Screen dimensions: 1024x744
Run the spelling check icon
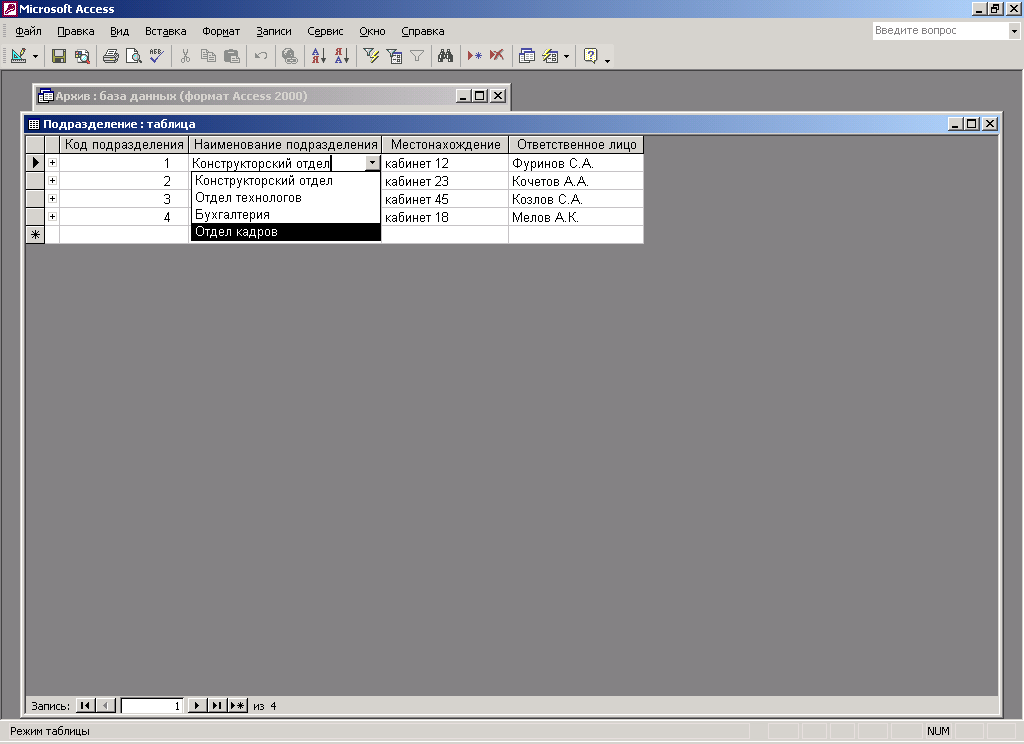[x=156, y=56]
